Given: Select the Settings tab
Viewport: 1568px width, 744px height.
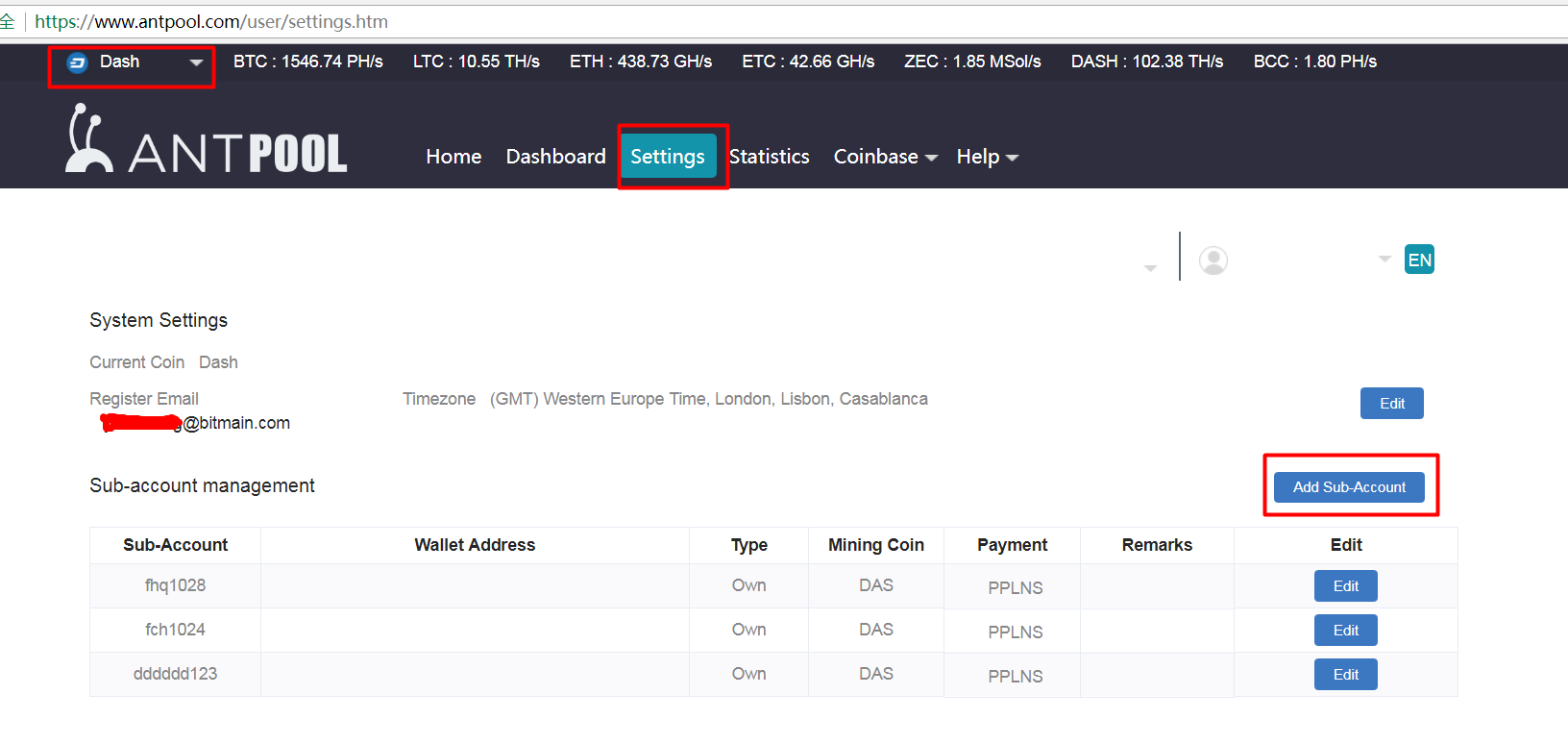Looking at the screenshot, I should [x=668, y=157].
